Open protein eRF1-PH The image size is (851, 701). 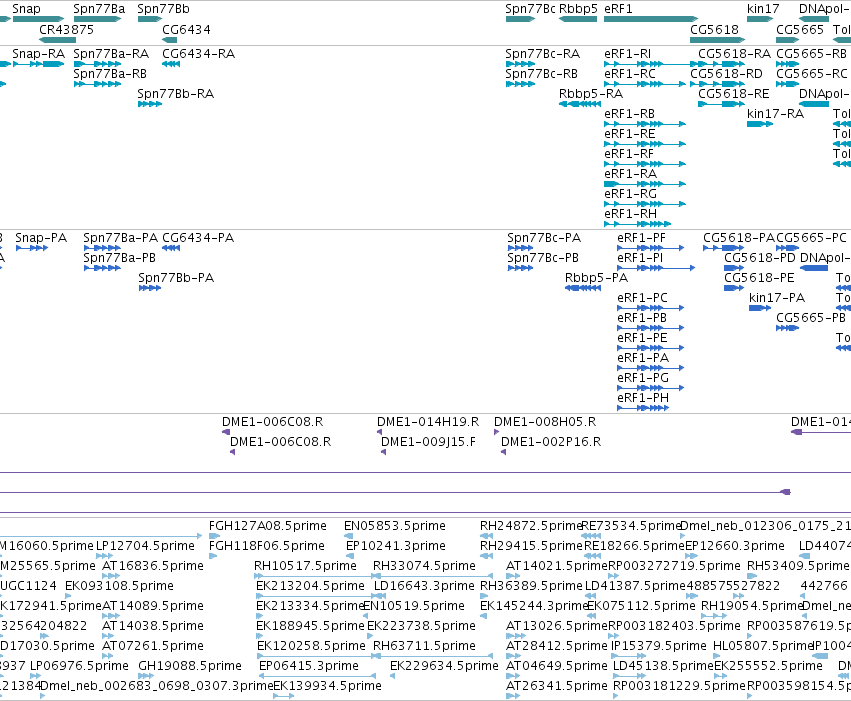(643, 409)
